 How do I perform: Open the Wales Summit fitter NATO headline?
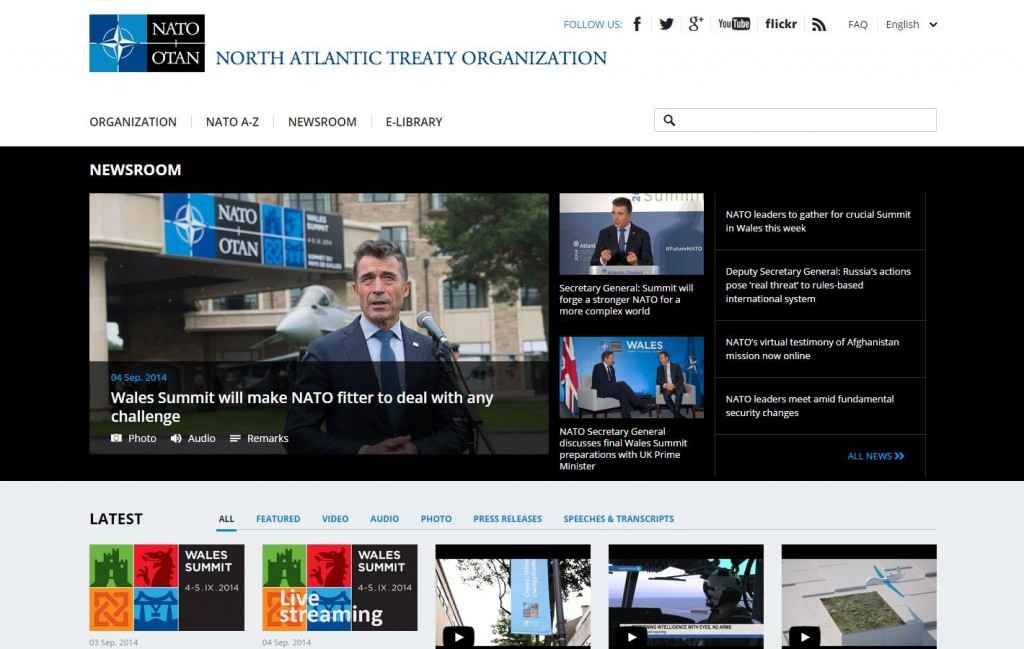tap(302, 407)
